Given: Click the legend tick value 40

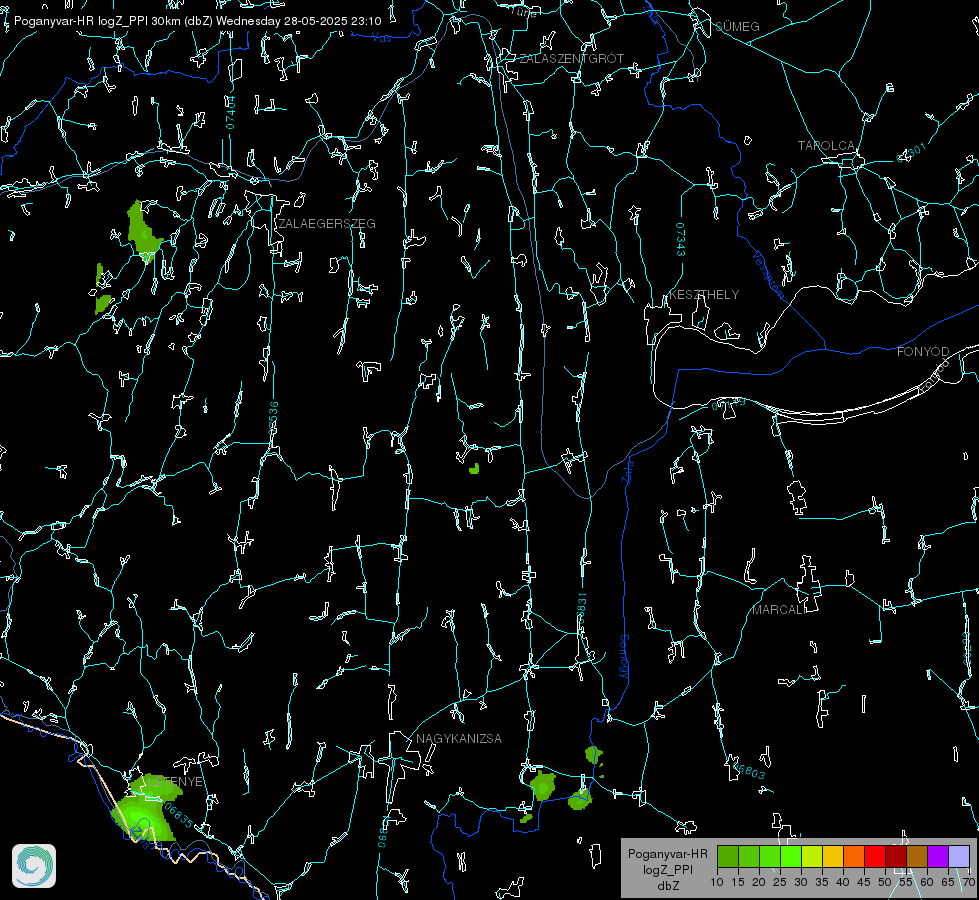Looking at the screenshot, I should (842, 882).
